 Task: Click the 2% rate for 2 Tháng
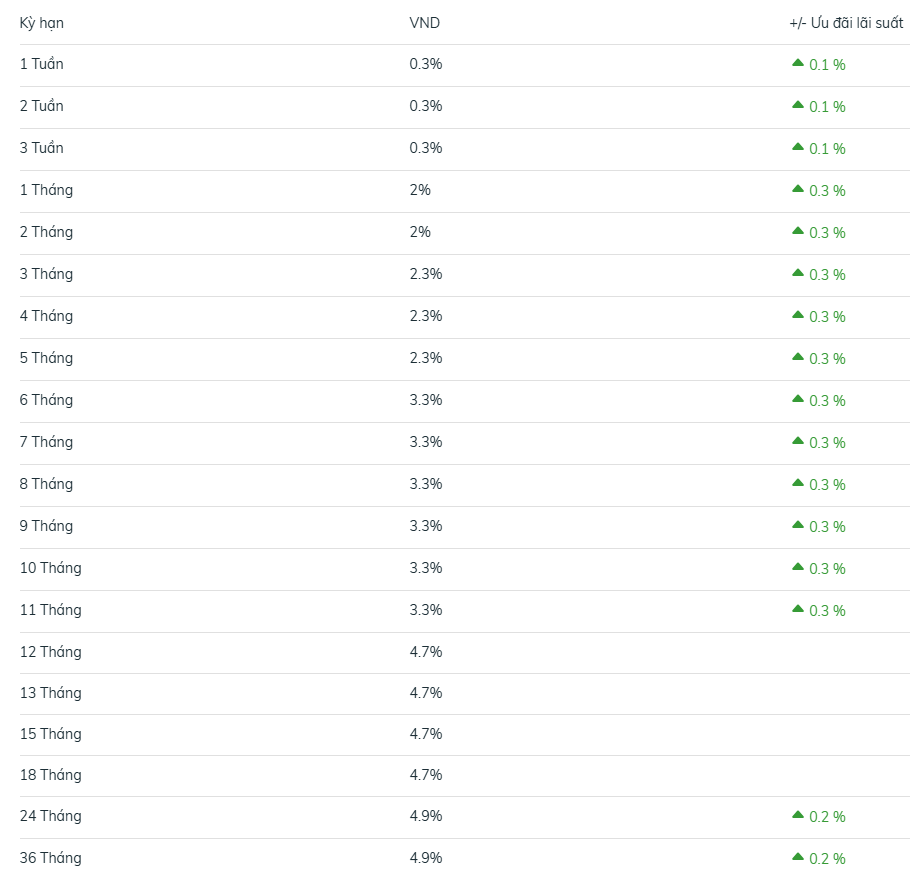(420, 232)
